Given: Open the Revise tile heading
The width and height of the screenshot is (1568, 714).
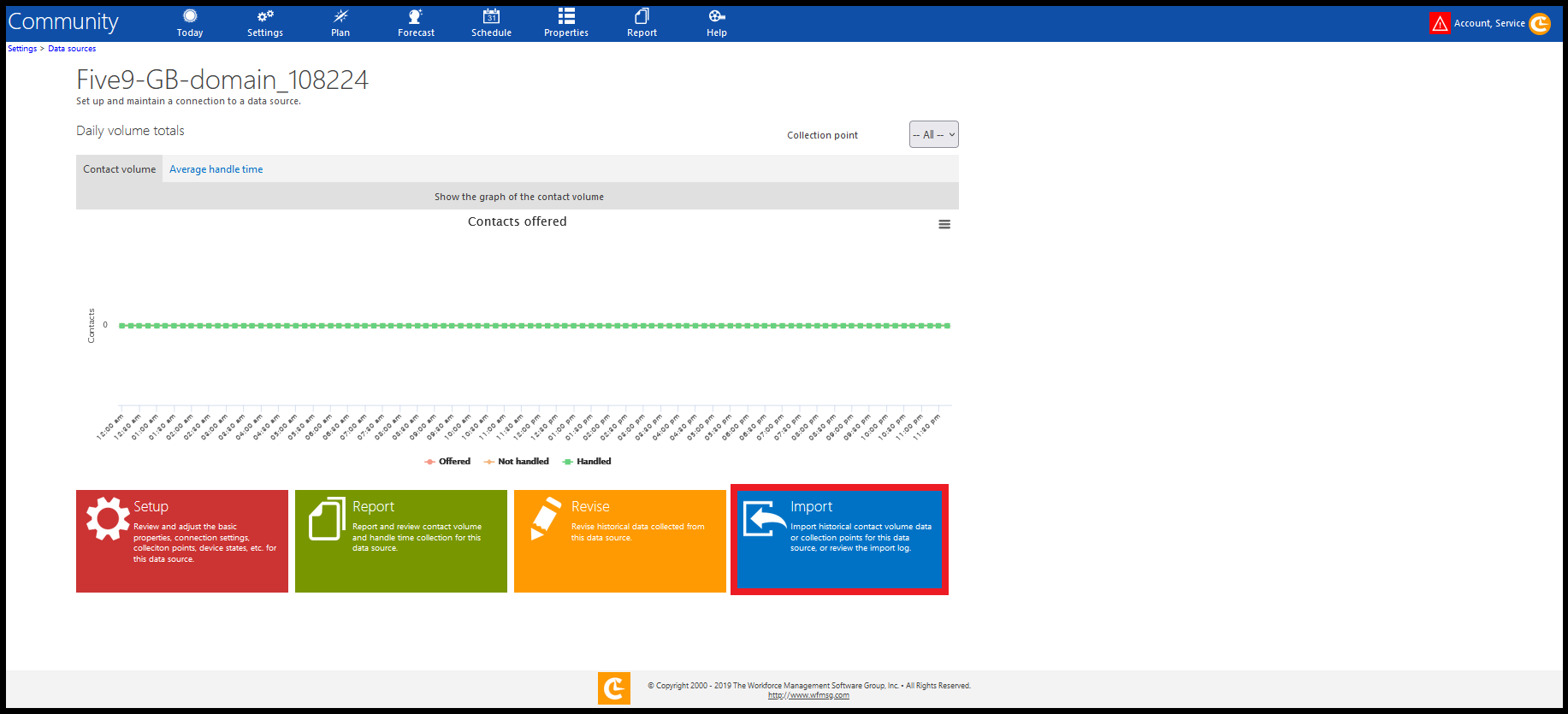Looking at the screenshot, I should [x=590, y=506].
